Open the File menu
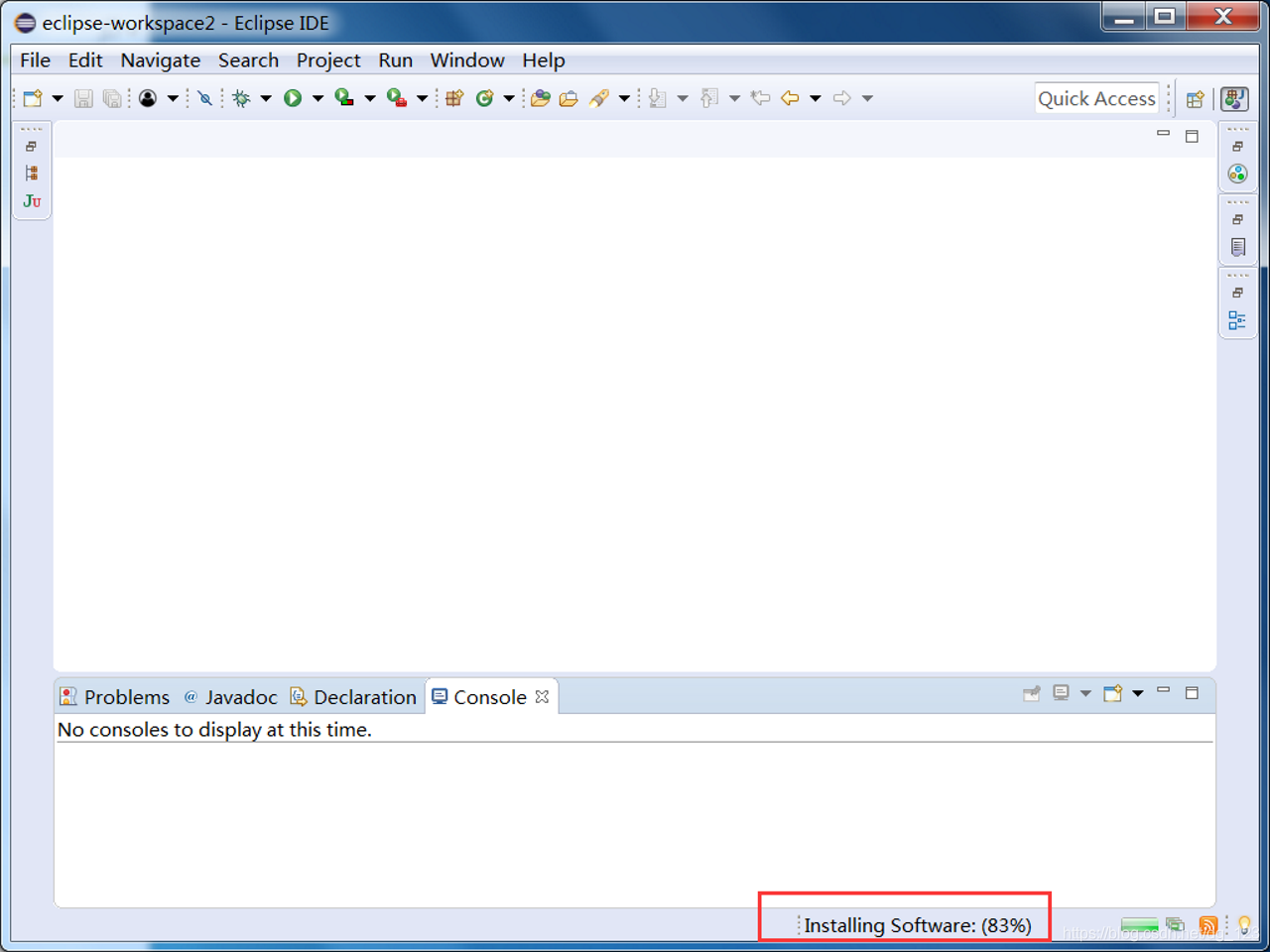Image resolution: width=1270 pixels, height=952 pixels. (x=35, y=60)
